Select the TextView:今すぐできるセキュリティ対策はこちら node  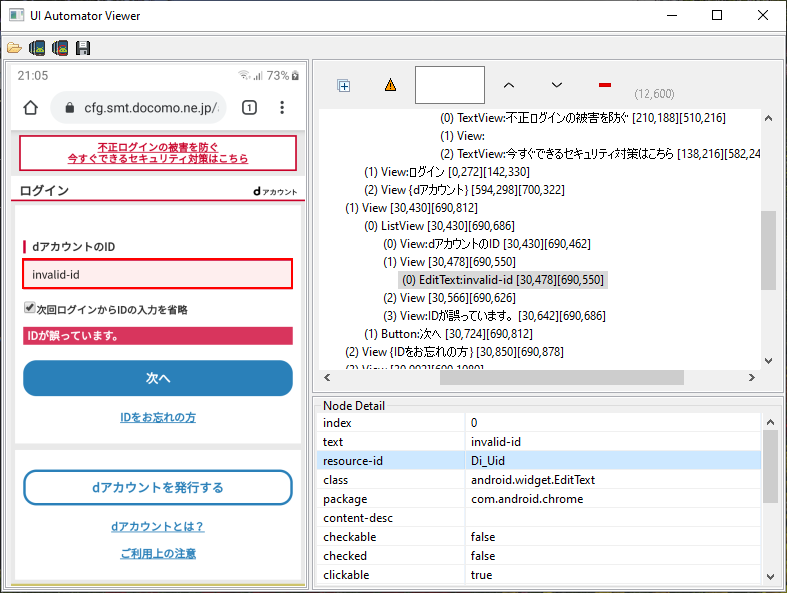click(x=600, y=154)
